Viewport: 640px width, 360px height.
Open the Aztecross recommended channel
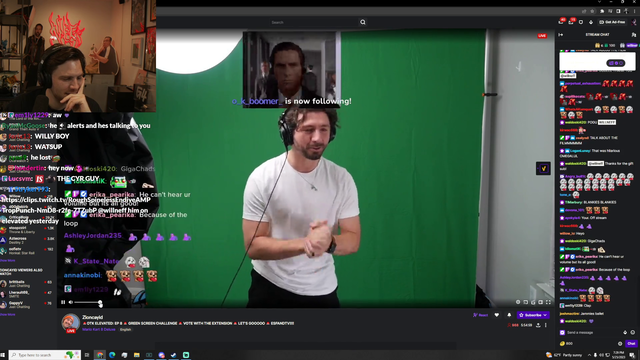[x=28, y=240]
